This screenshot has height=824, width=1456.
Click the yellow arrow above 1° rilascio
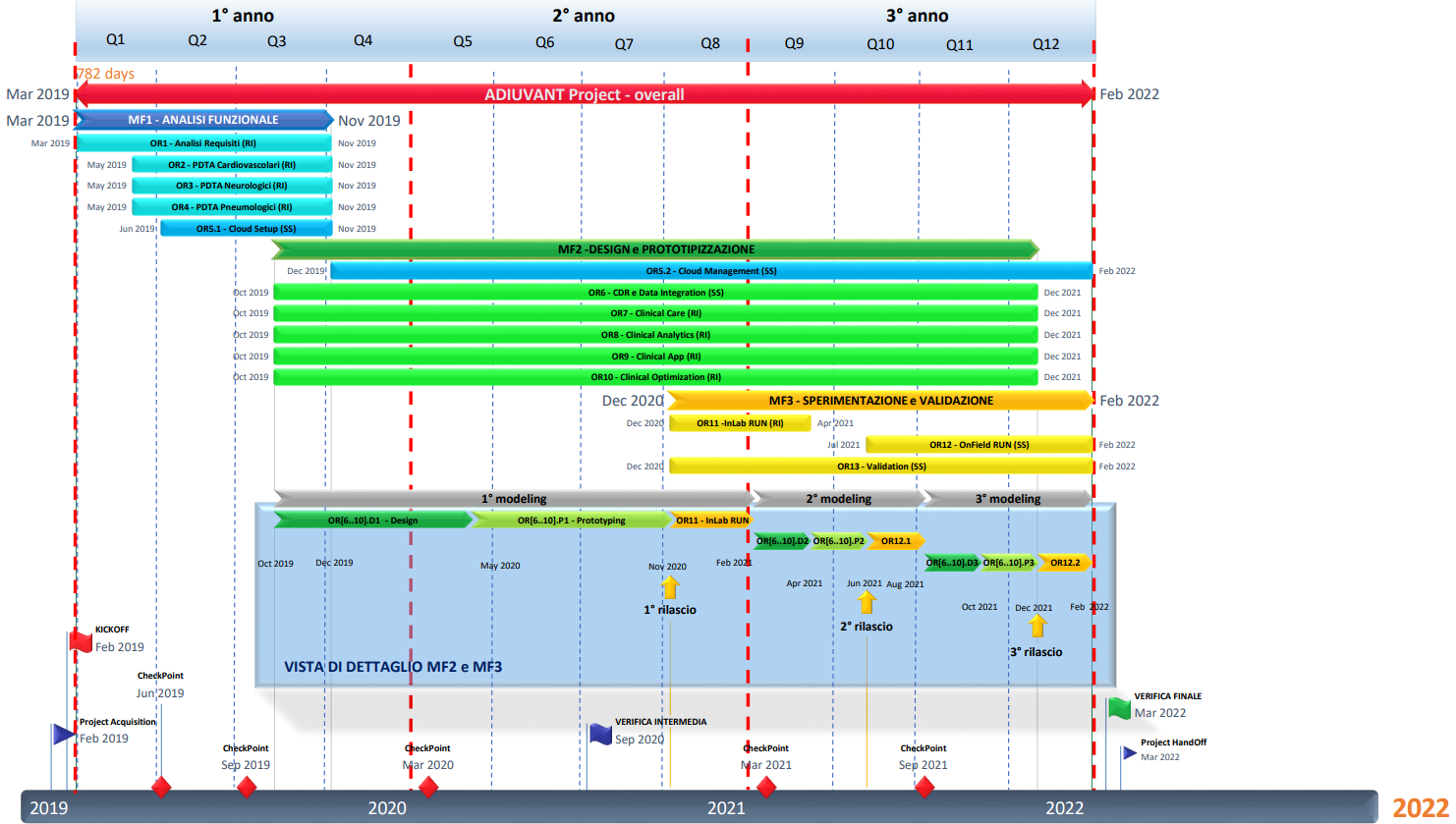(x=670, y=587)
